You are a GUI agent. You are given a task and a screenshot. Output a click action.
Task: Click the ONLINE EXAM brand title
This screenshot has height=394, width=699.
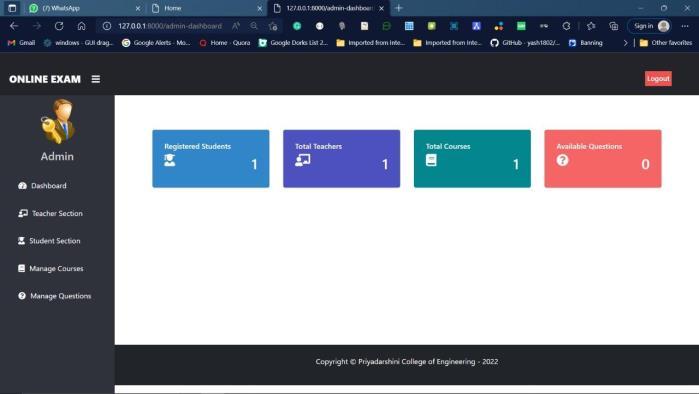45,79
